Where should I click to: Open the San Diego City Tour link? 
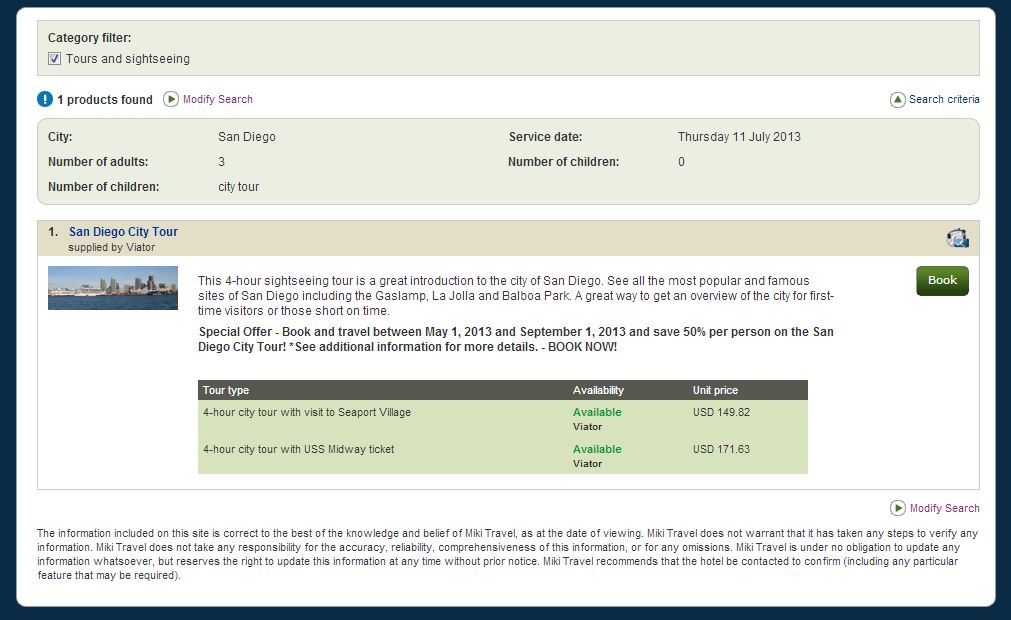tap(123, 232)
